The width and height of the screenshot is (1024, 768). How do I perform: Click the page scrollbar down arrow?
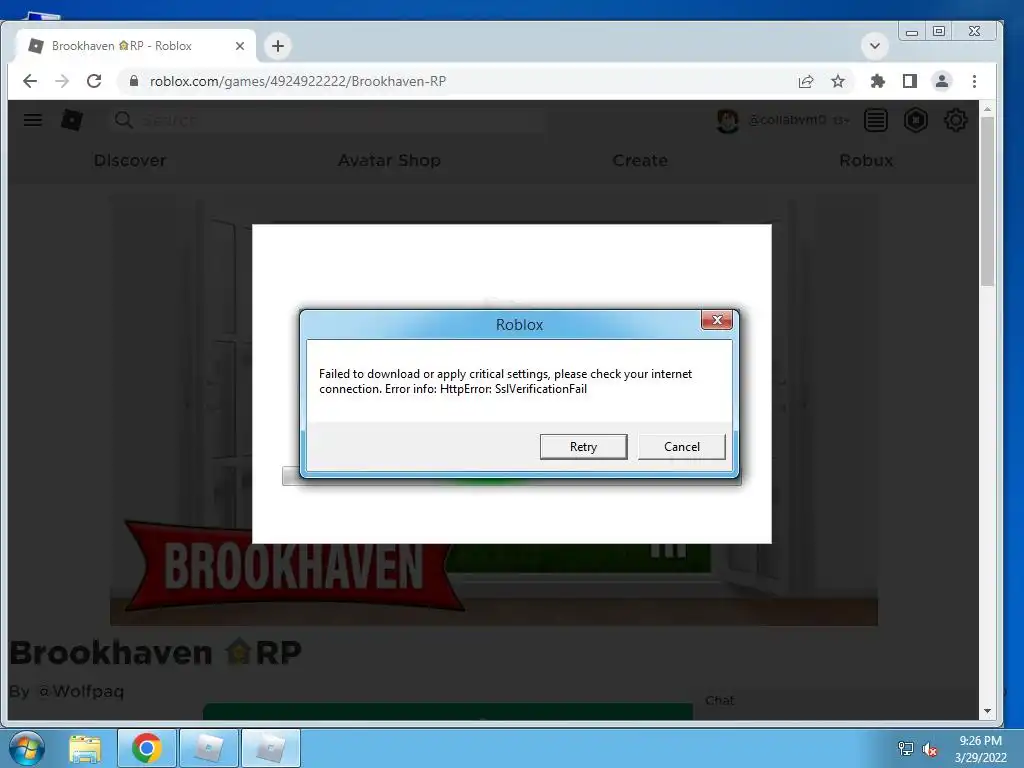pos(987,711)
